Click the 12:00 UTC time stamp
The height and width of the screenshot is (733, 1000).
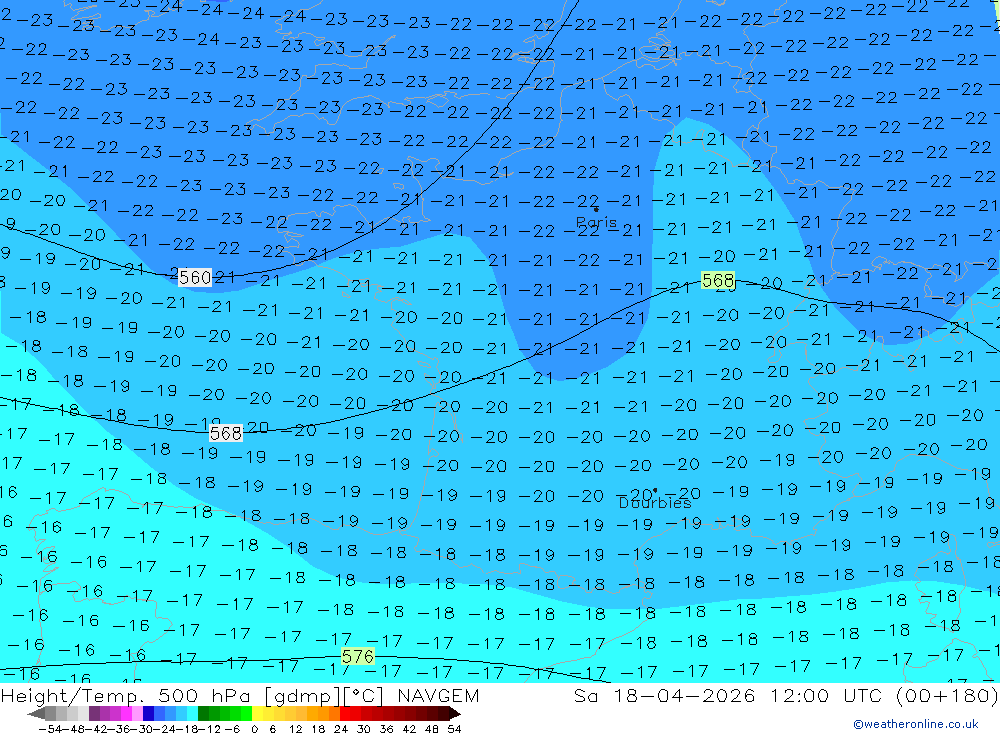click(x=825, y=695)
